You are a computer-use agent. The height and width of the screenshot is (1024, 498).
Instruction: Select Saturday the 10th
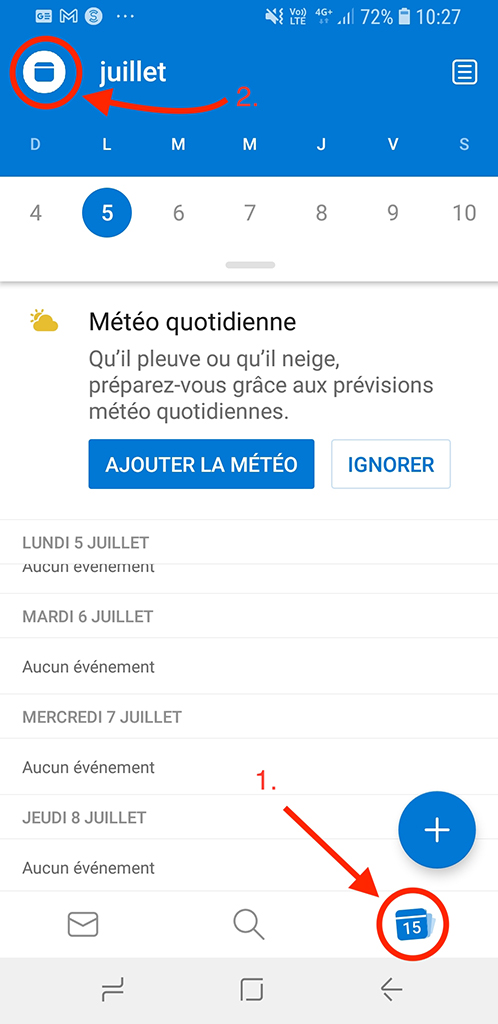click(465, 214)
